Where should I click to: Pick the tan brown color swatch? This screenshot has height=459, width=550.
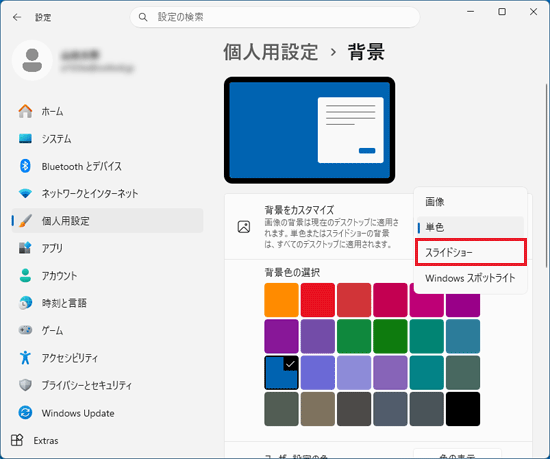click(317, 409)
